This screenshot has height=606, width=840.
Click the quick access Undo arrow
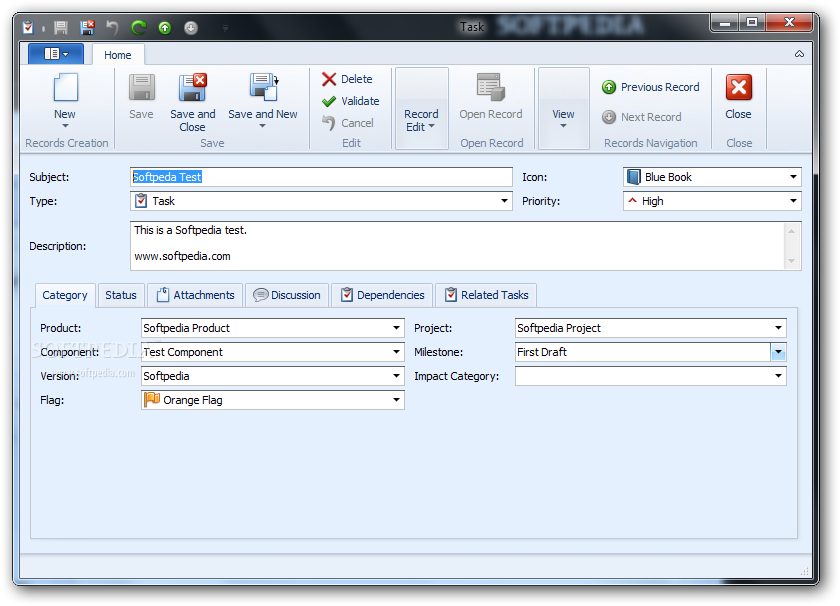112,27
